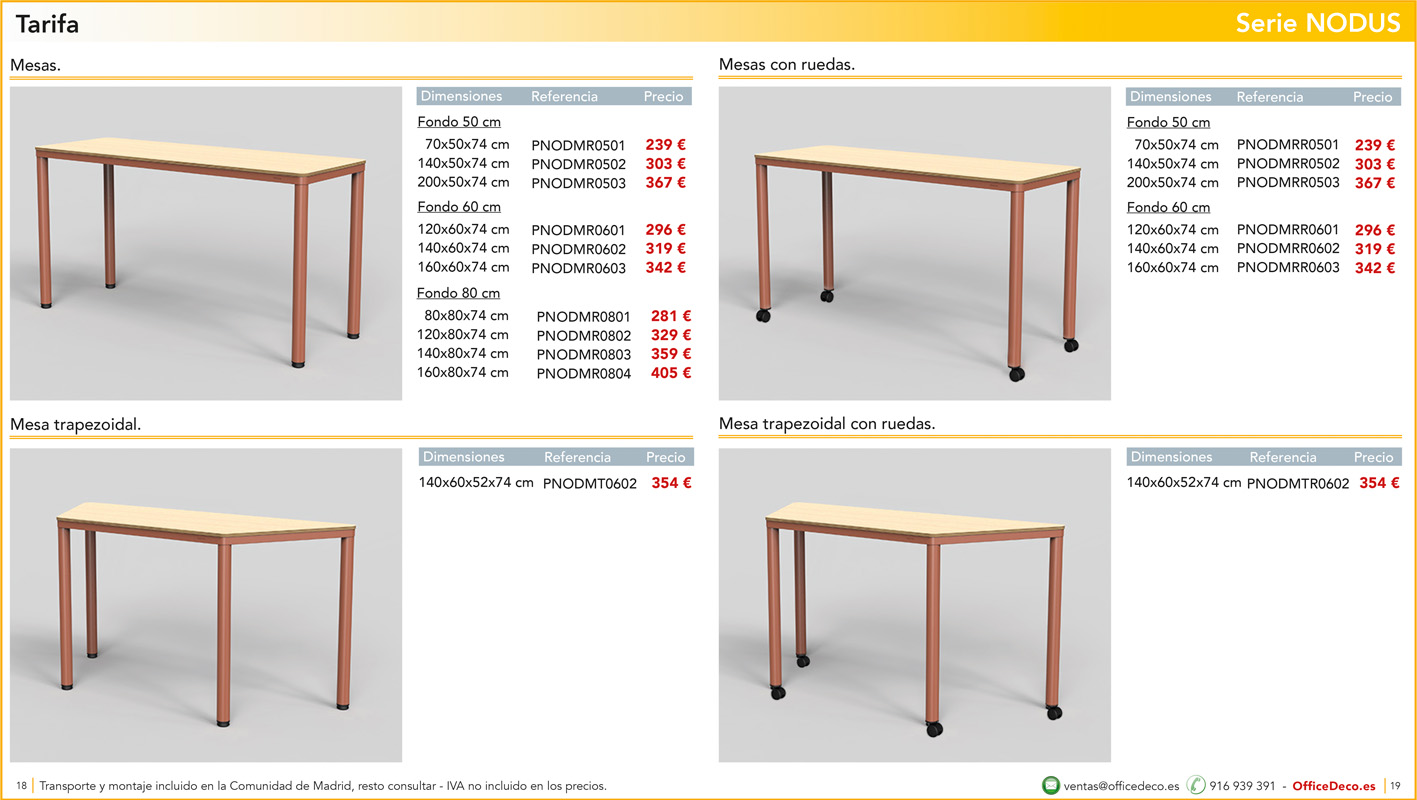1417x800 pixels.
Task: Select reference code PNODMT0602
Action: click(589, 484)
